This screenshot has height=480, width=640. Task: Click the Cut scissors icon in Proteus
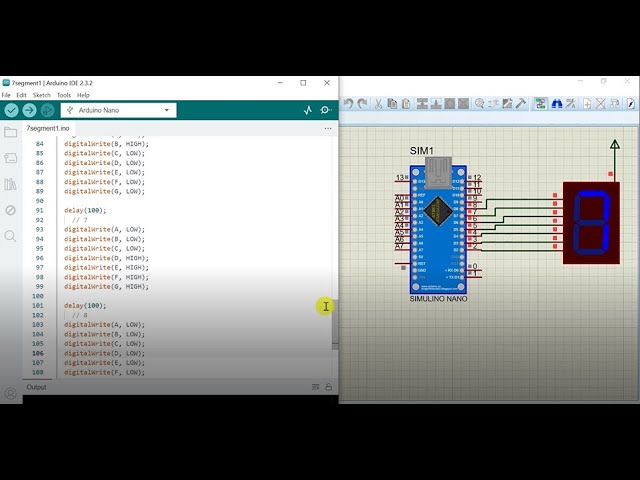(x=378, y=104)
